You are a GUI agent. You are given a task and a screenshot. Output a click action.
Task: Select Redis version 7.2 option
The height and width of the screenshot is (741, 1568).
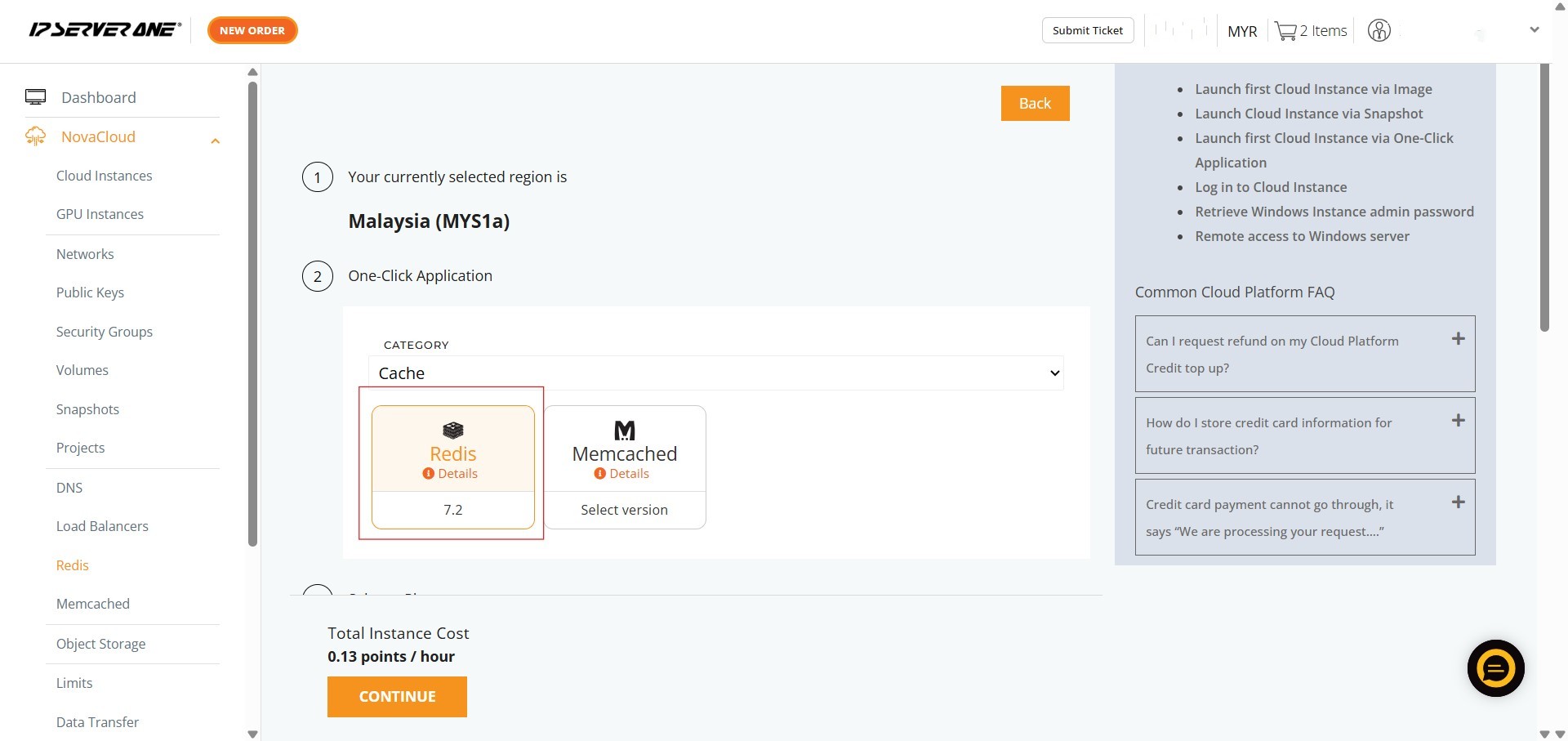pos(452,510)
